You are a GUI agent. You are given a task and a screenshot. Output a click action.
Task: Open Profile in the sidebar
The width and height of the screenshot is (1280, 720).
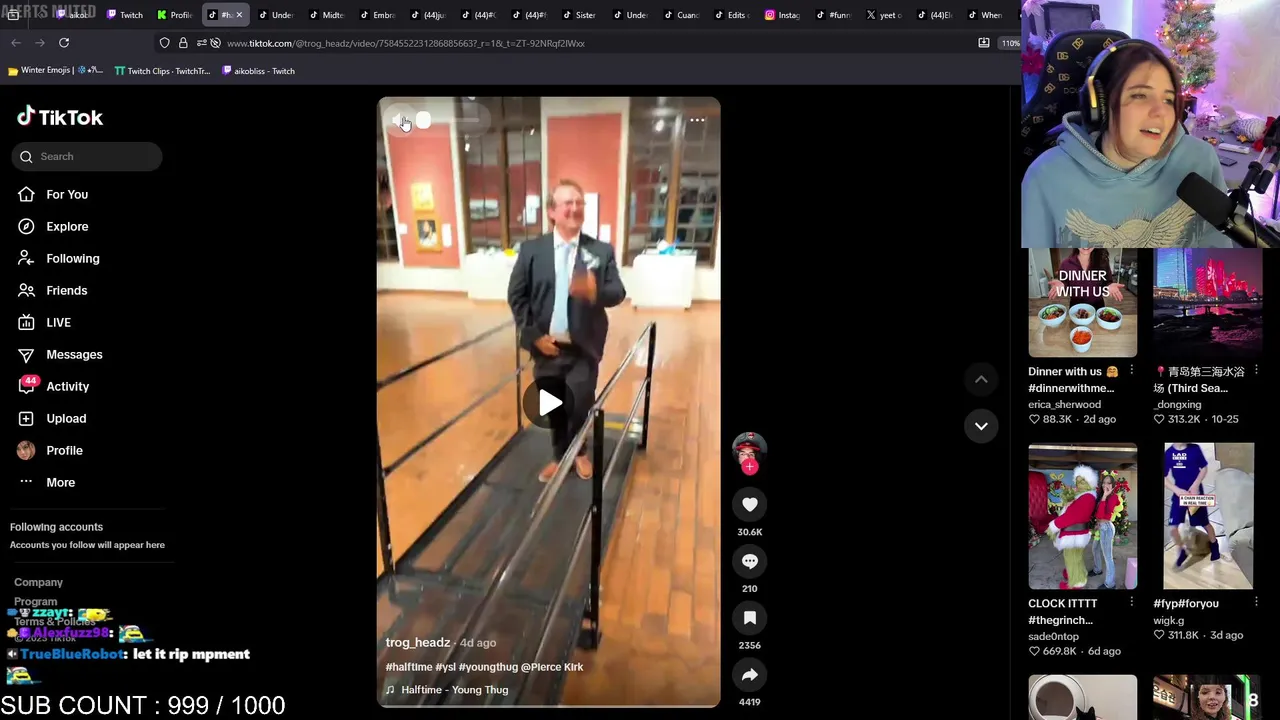pyautogui.click(x=50, y=450)
